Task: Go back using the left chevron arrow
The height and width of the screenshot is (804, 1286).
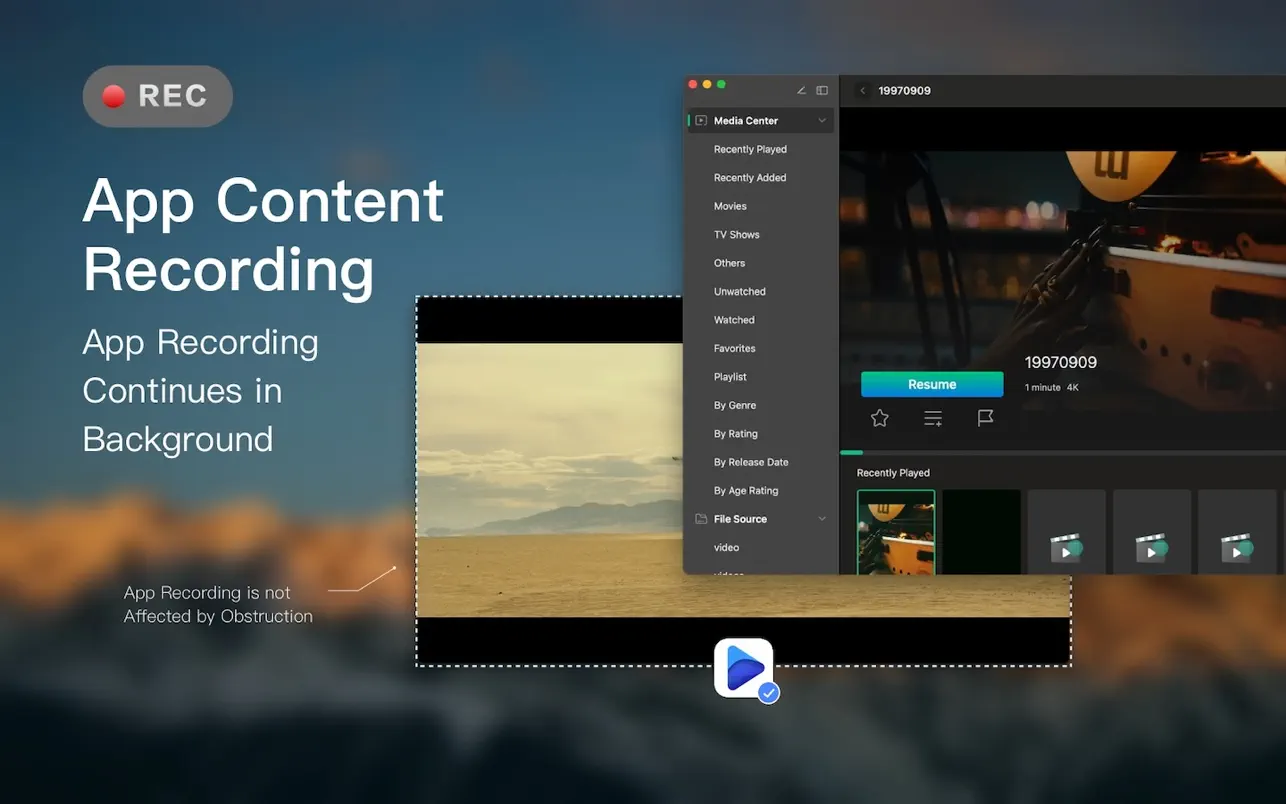Action: 863,91
